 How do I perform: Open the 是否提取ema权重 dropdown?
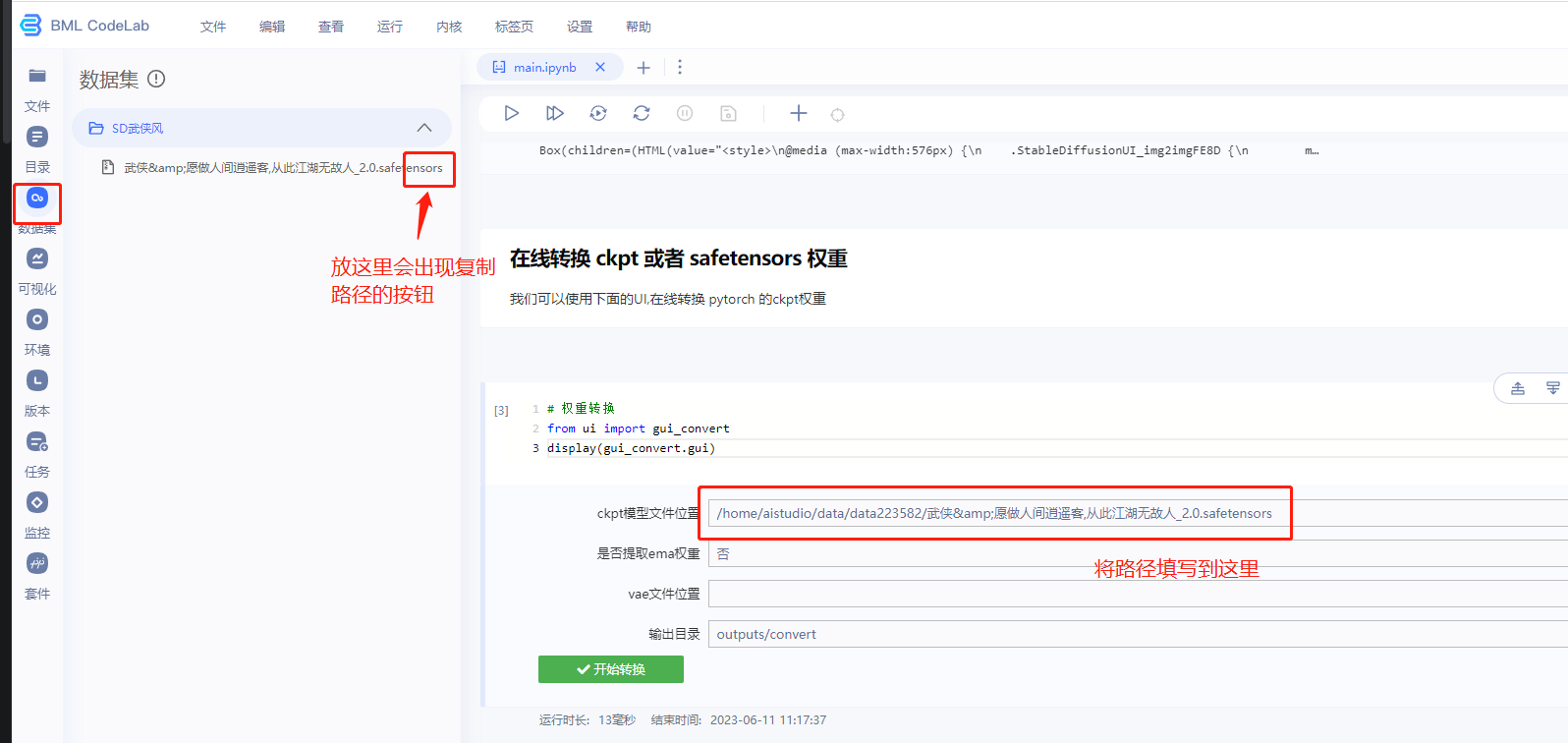point(1138,553)
